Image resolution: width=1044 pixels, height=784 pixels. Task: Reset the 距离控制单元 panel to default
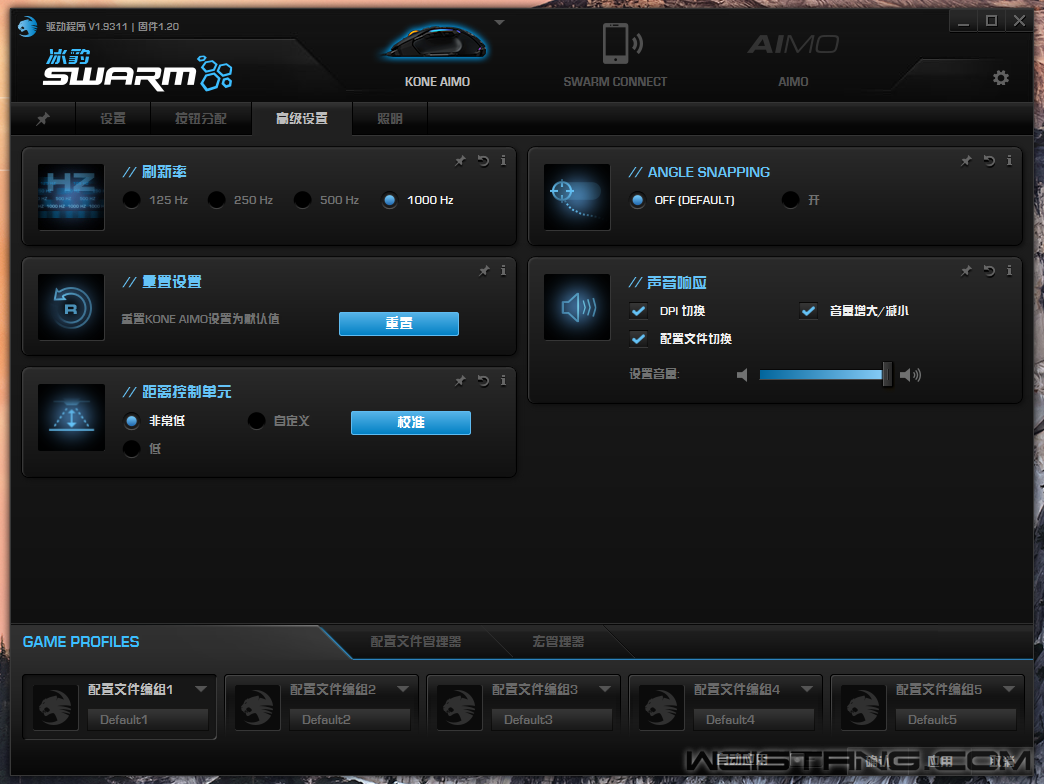(x=483, y=381)
